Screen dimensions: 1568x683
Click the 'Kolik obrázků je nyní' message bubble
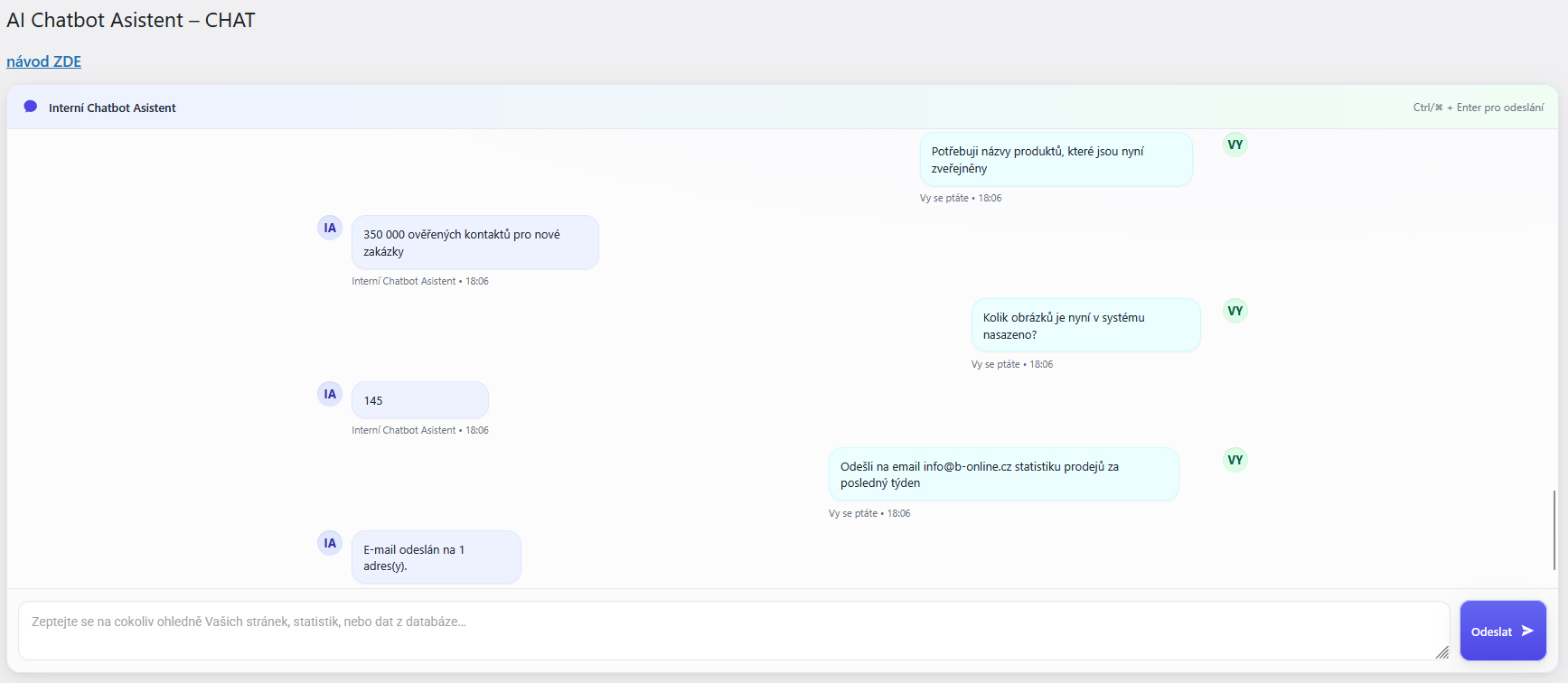(x=1085, y=326)
